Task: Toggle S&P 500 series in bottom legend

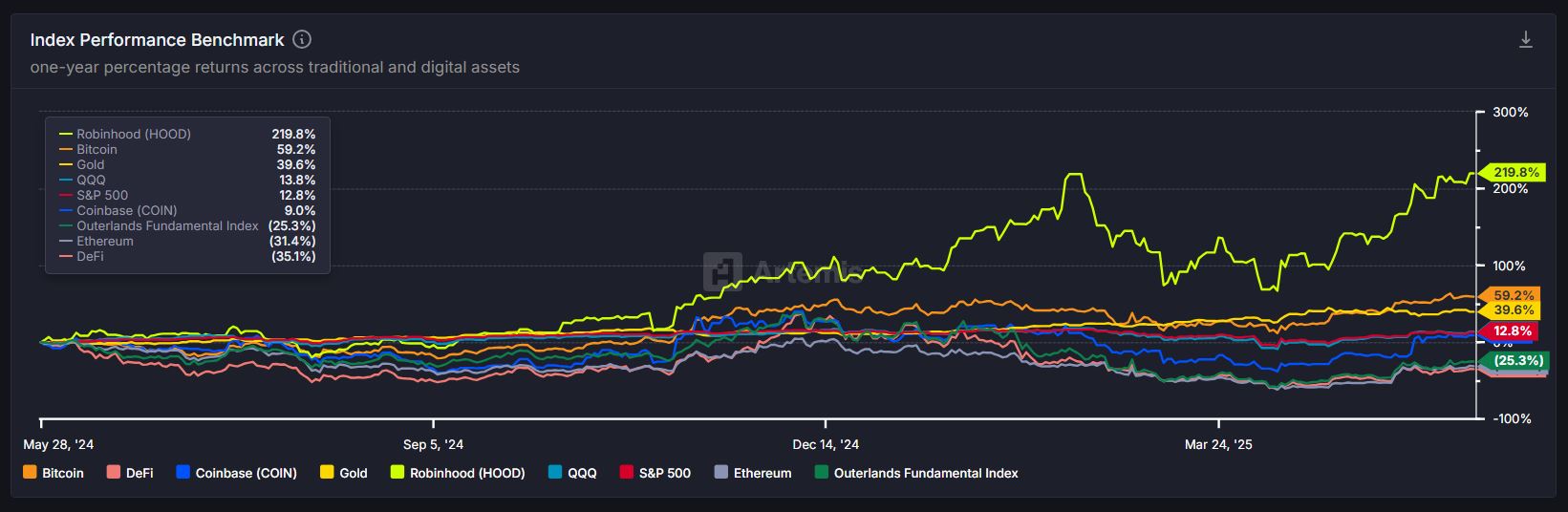Action: (x=655, y=473)
